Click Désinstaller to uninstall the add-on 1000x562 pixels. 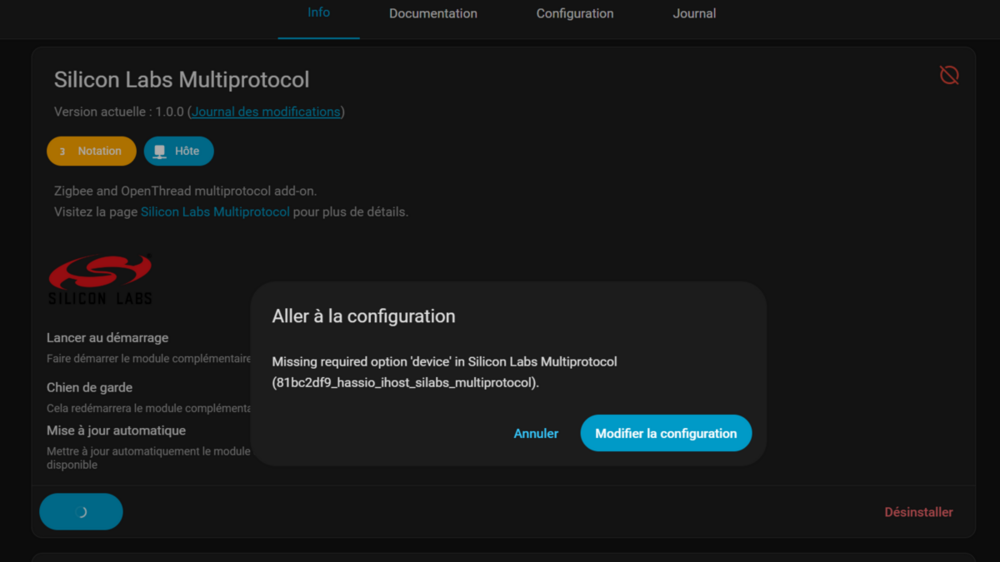[918, 512]
